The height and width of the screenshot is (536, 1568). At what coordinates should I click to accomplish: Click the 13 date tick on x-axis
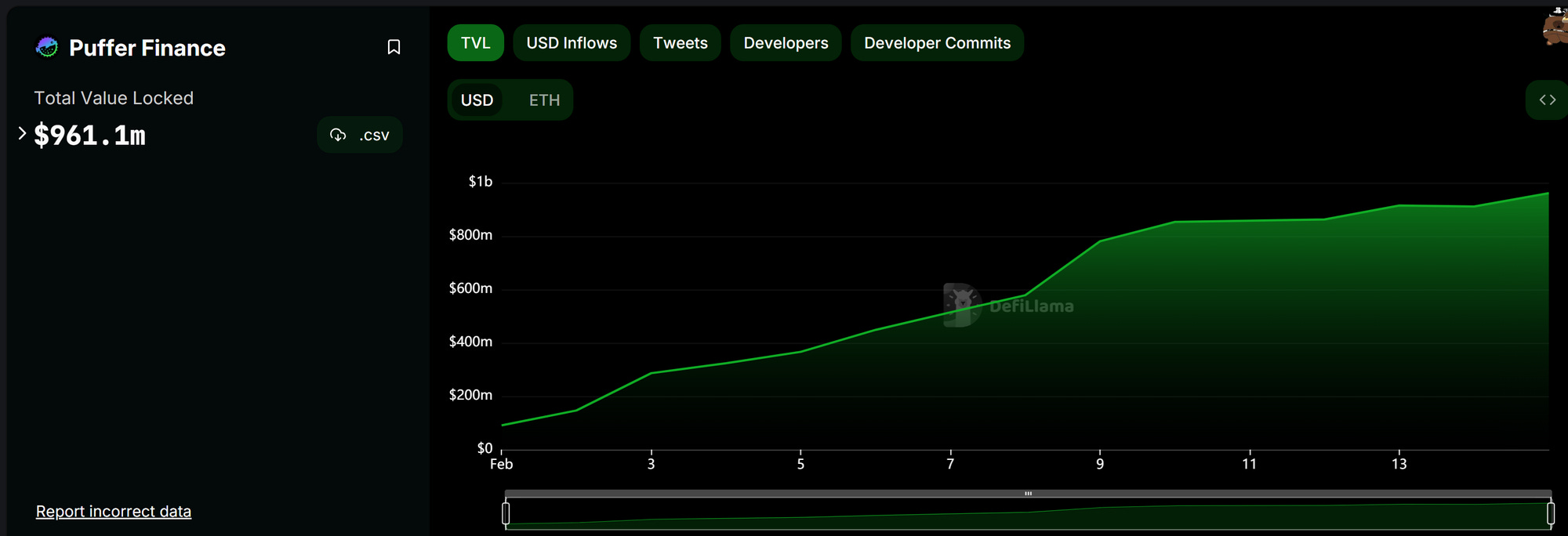[x=1399, y=464]
